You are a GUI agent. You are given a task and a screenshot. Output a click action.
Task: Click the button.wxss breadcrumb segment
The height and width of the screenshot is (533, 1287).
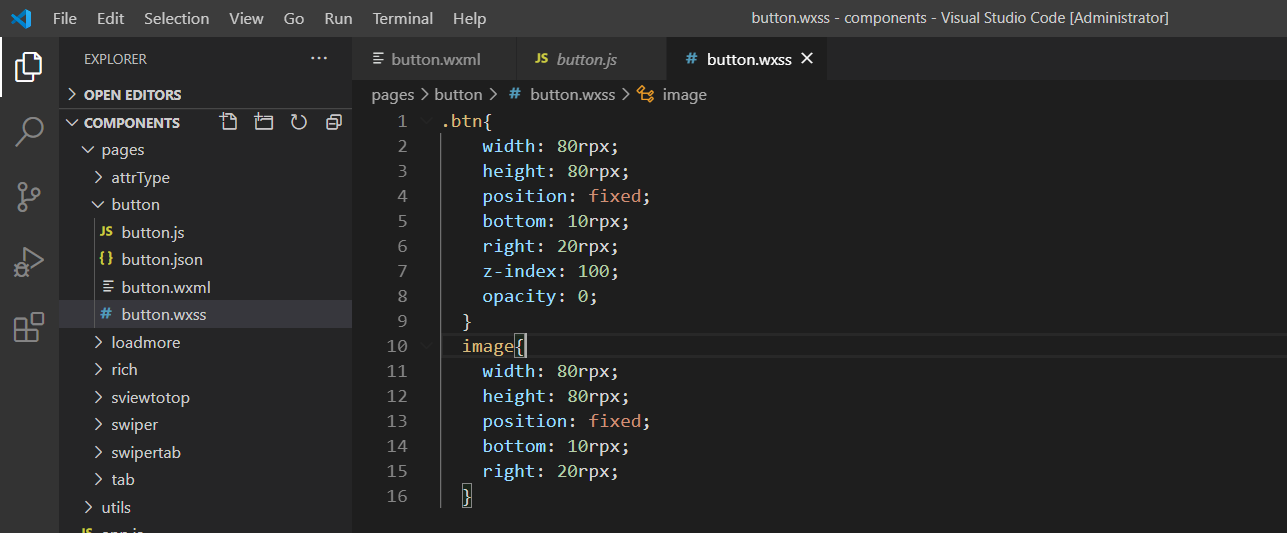pos(572,94)
